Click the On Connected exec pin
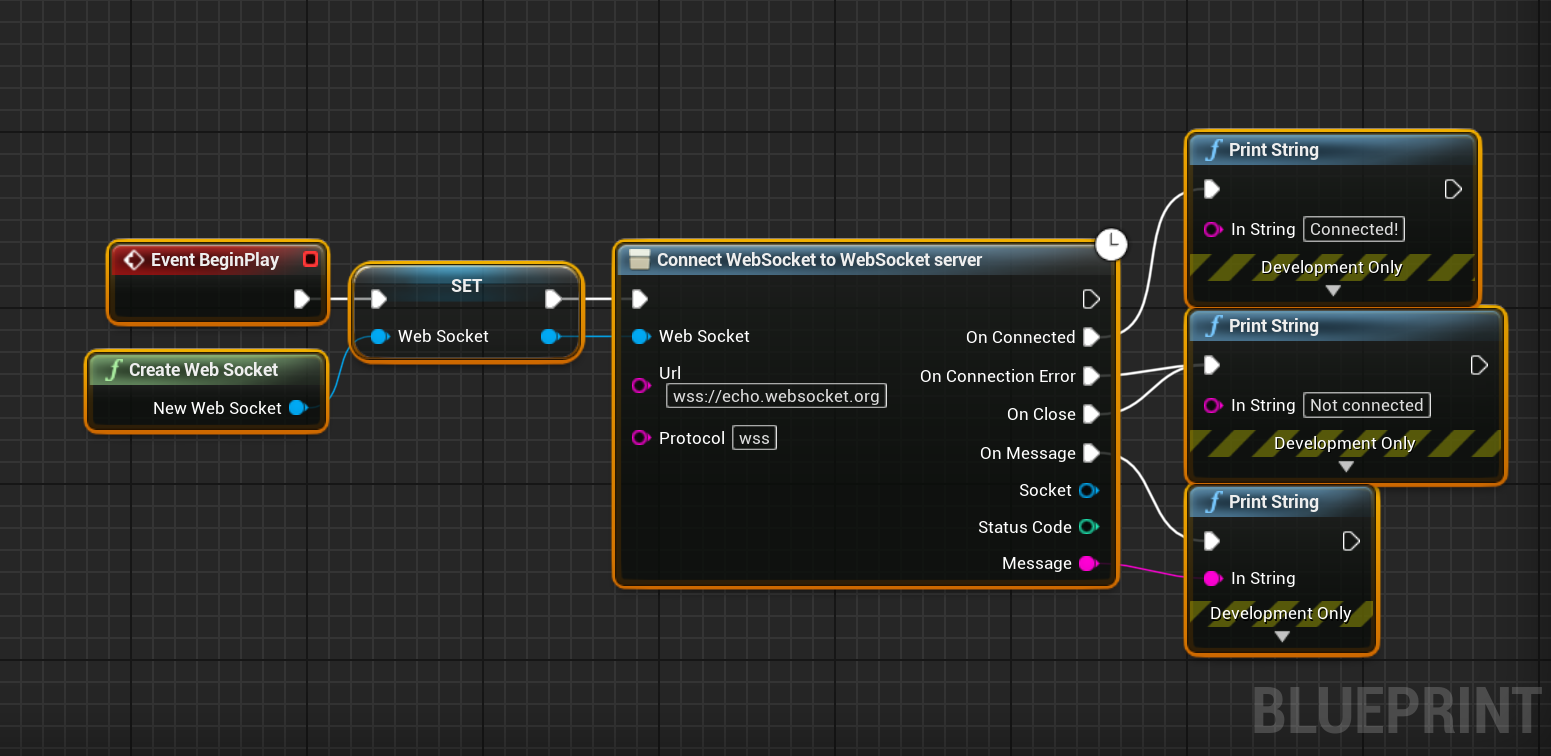This screenshot has width=1551, height=756. 1091,337
